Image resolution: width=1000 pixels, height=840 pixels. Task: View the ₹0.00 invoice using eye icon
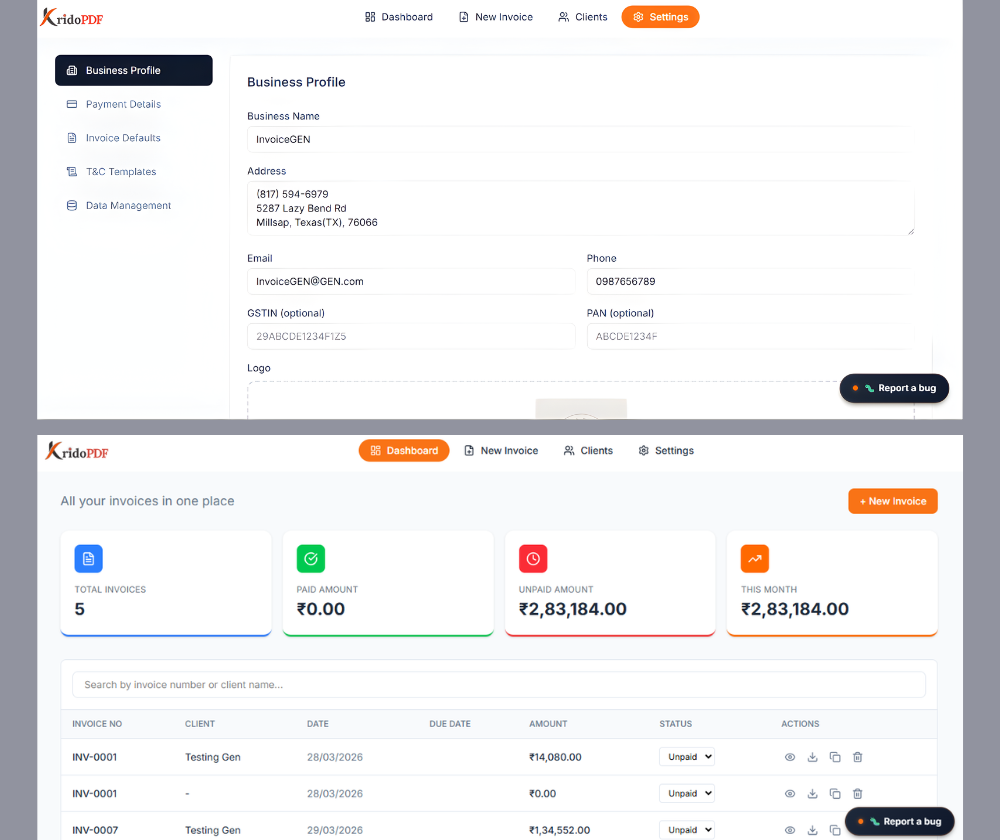point(790,794)
